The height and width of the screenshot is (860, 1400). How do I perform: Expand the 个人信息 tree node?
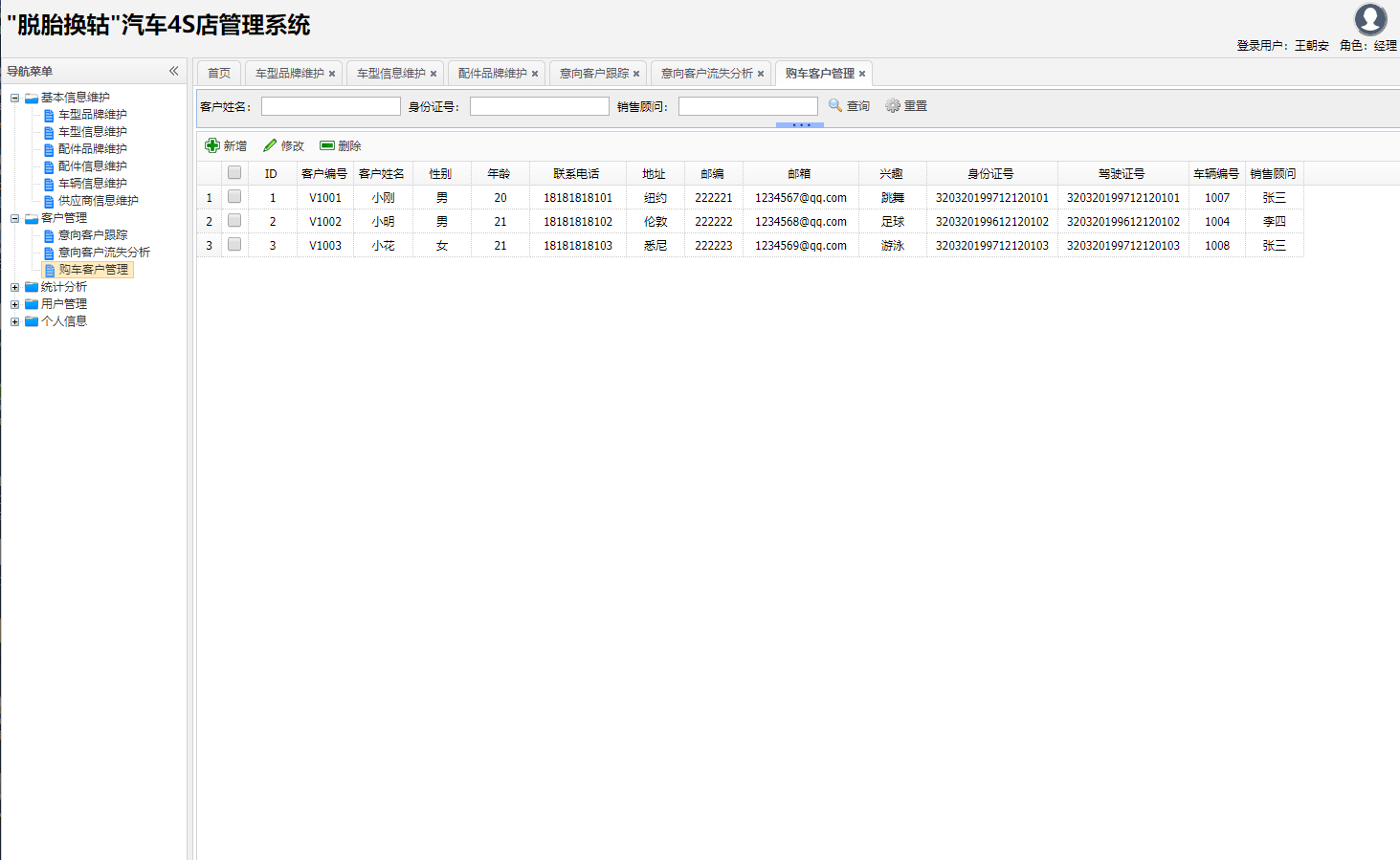[14, 321]
